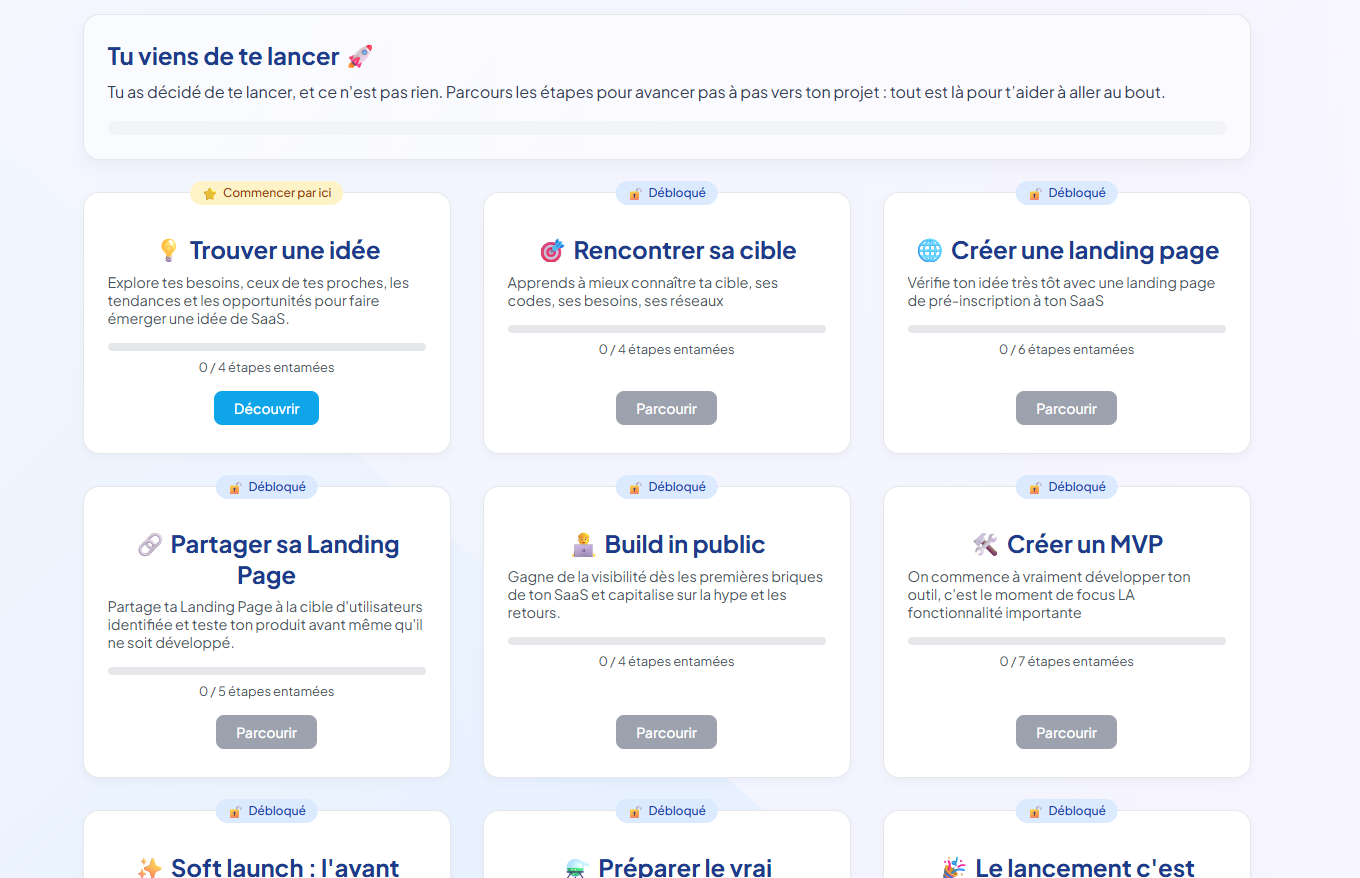Click Parcourir on the Rencontrer sa cible card

666,408
